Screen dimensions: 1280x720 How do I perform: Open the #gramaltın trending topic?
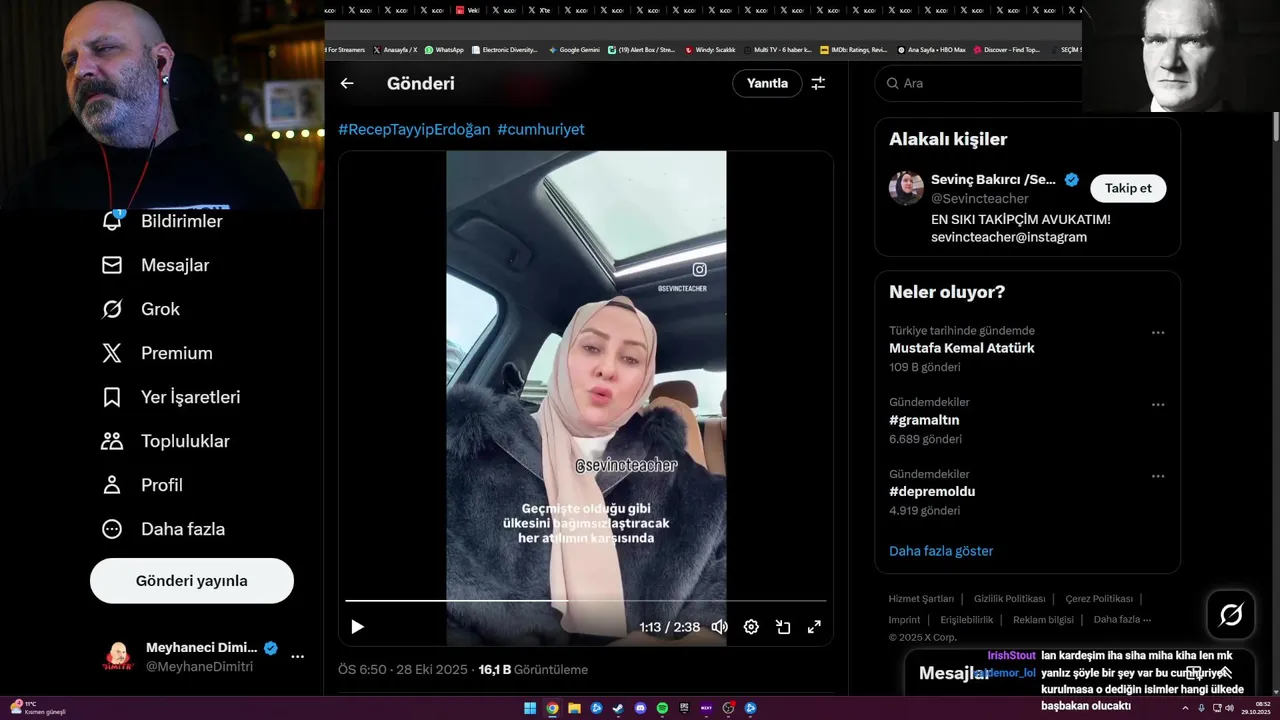click(925, 420)
